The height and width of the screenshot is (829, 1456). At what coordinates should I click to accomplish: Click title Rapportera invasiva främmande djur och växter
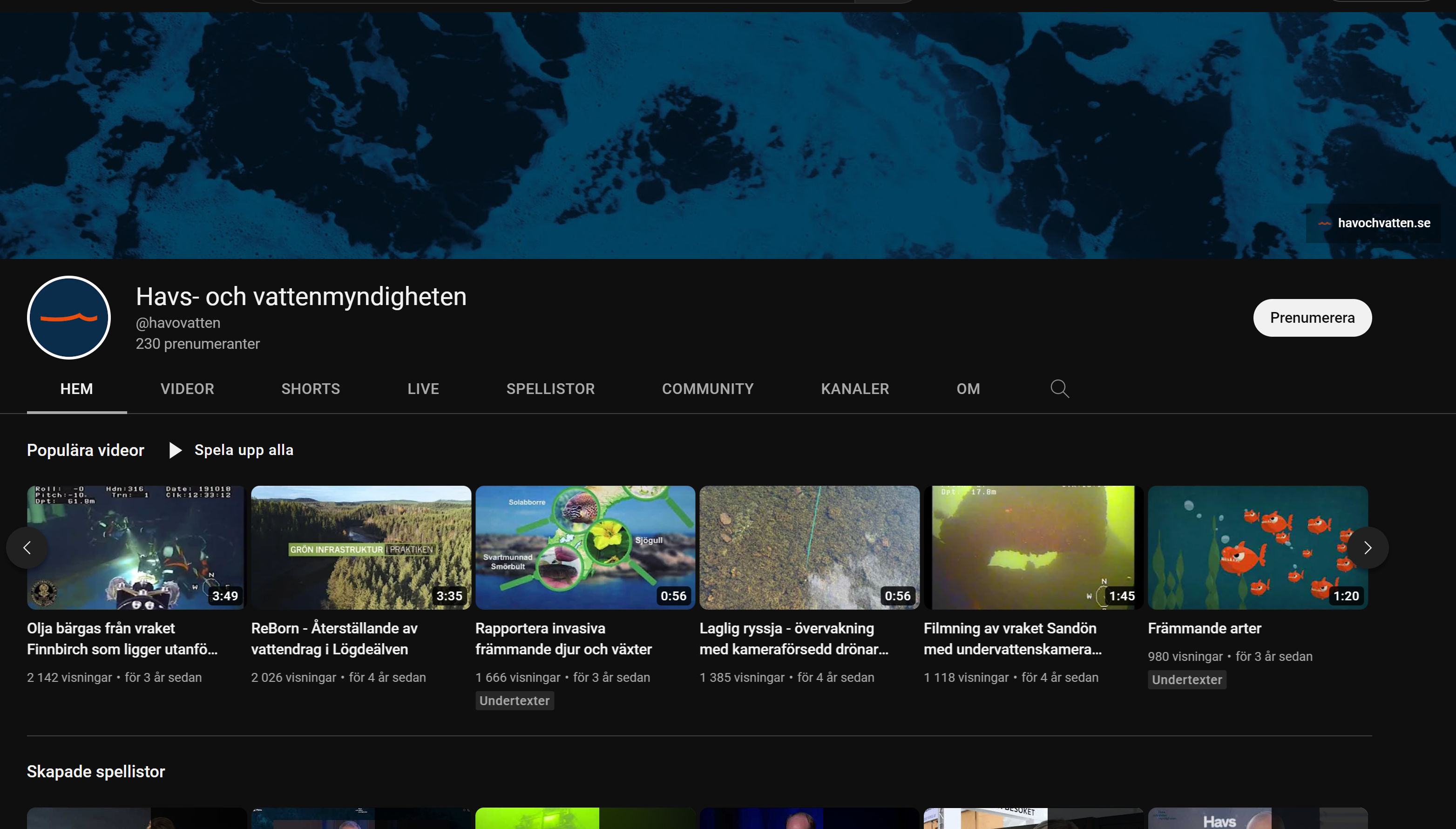coord(563,639)
